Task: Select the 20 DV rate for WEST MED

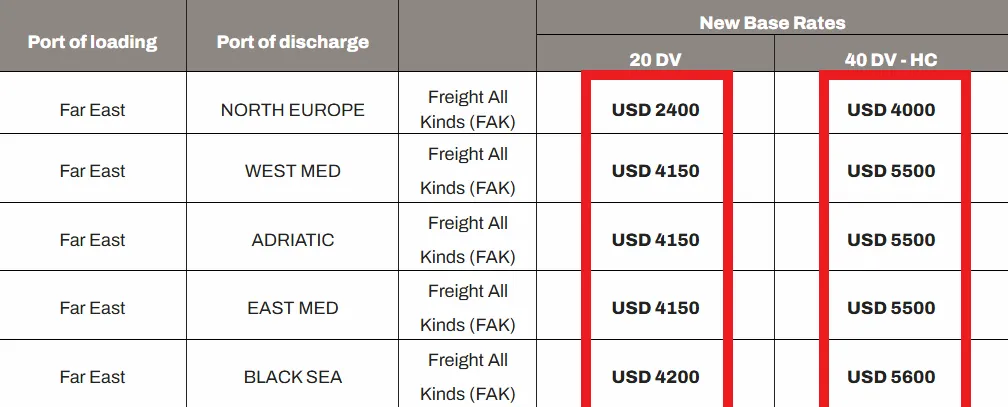Action: click(655, 171)
